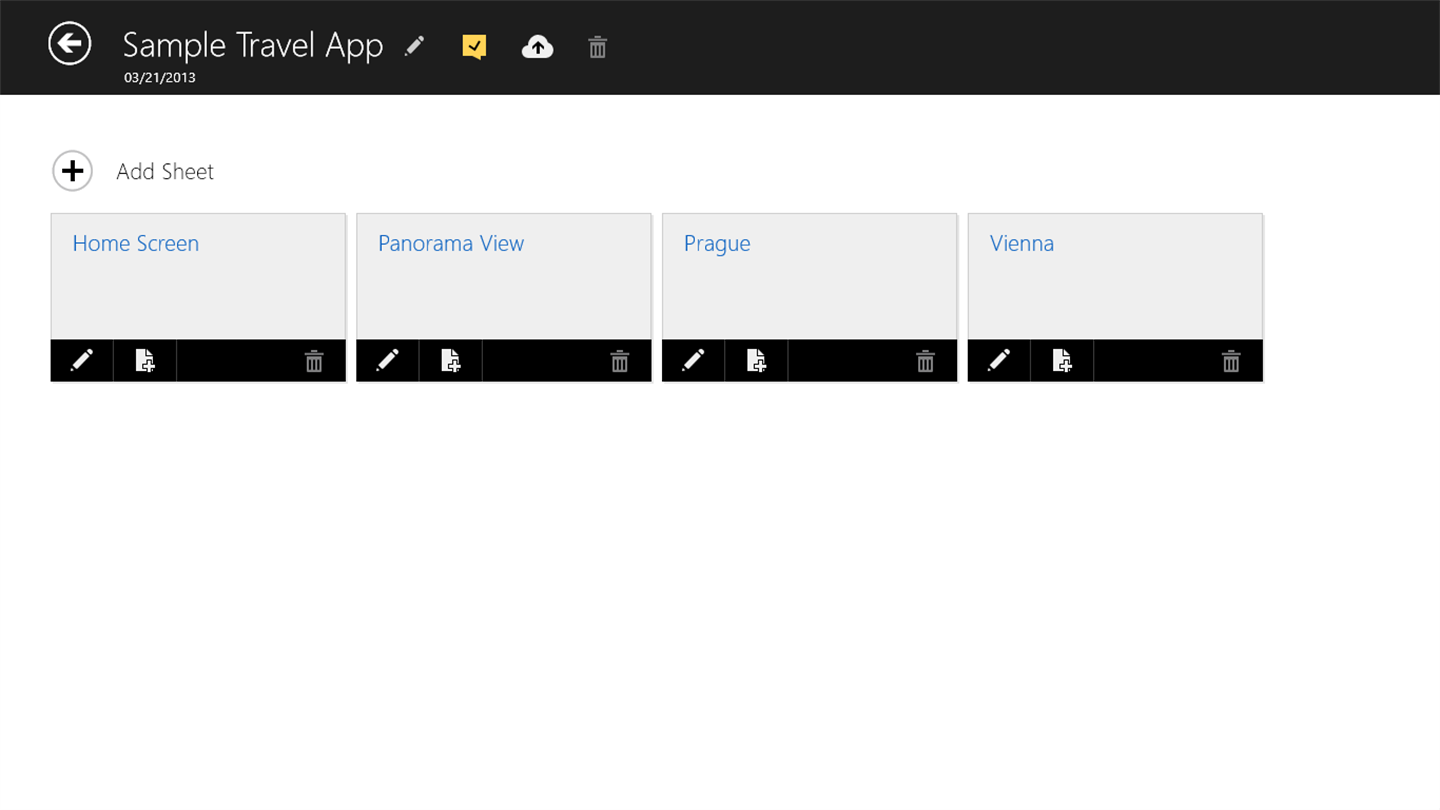This screenshot has width=1440, height=810.
Task: Open the Panorama View sheet link
Action: 451,243
